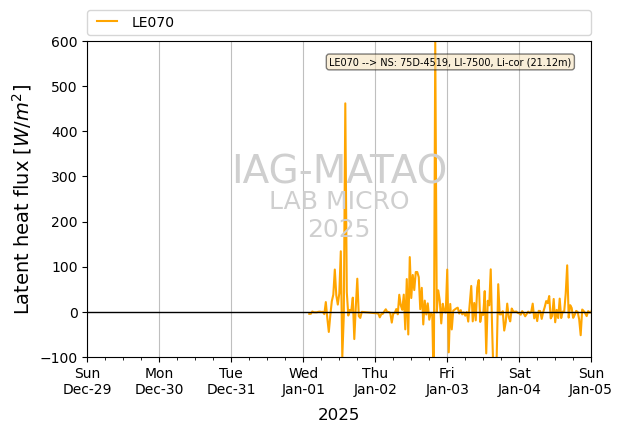
Task: Click the Tue Dec-31 date label
Action: (231, 381)
